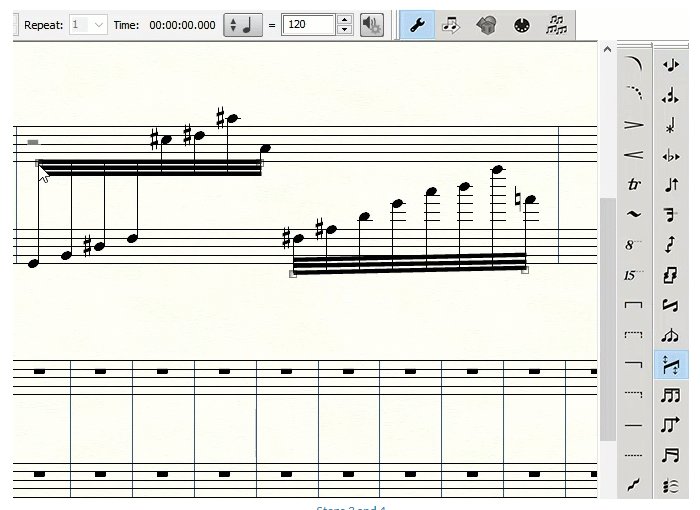Click the vertical scrollbar up arrow
Viewport: 700px width, 510px height.
click(x=607, y=50)
